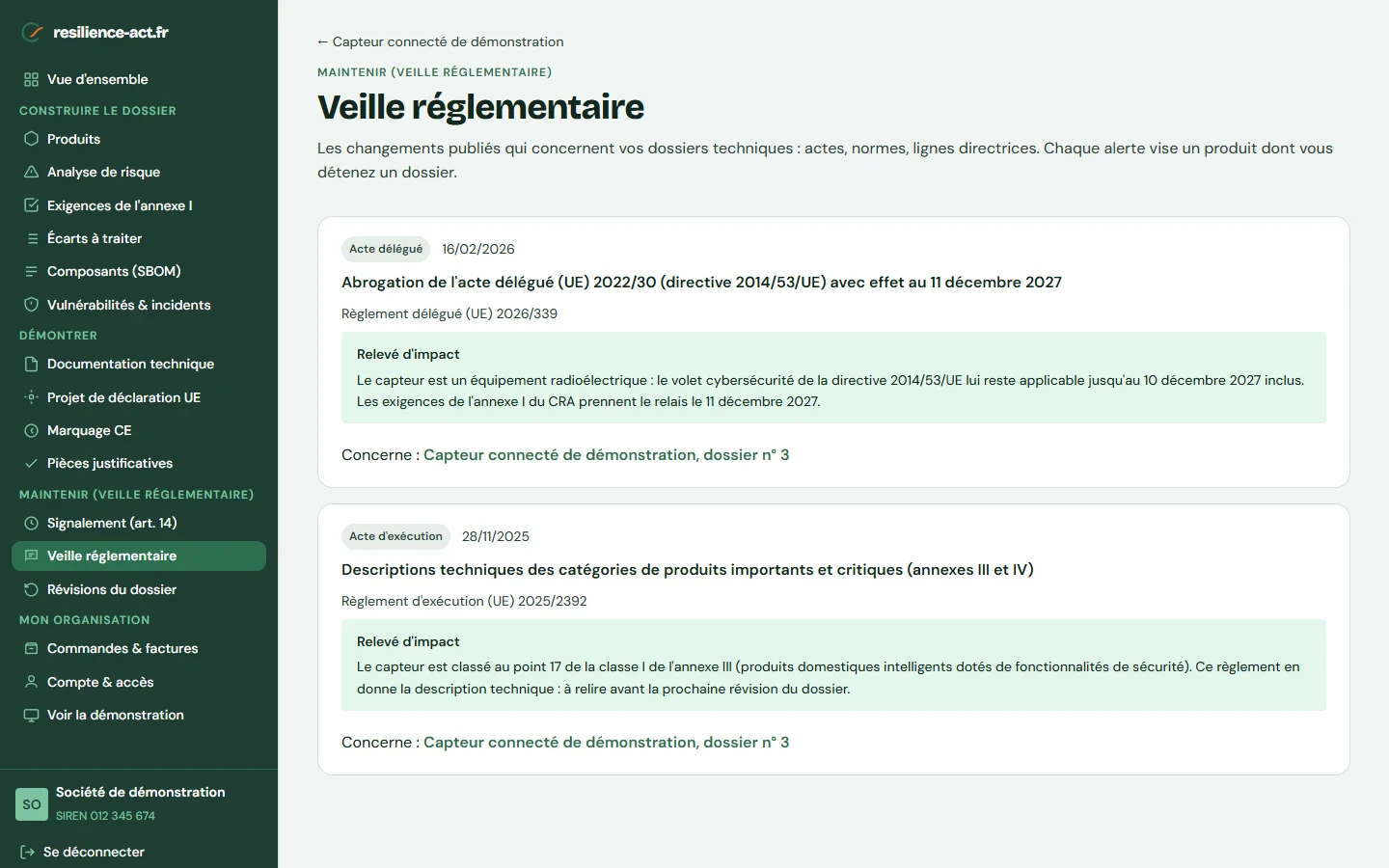Open the Vue d'ensemble menu item
This screenshot has height=868, width=1389.
tap(139, 79)
